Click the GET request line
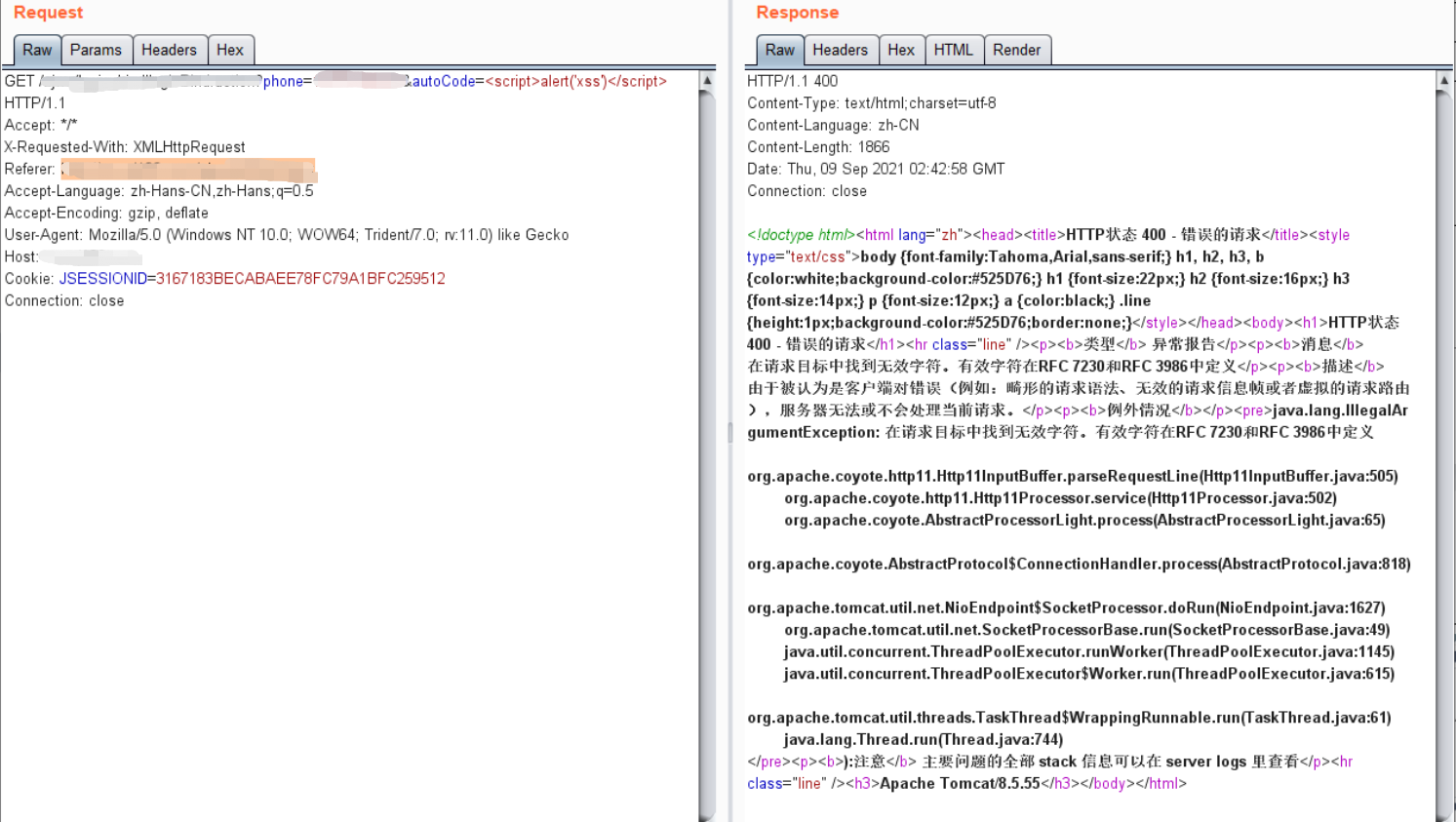 click(x=335, y=81)
